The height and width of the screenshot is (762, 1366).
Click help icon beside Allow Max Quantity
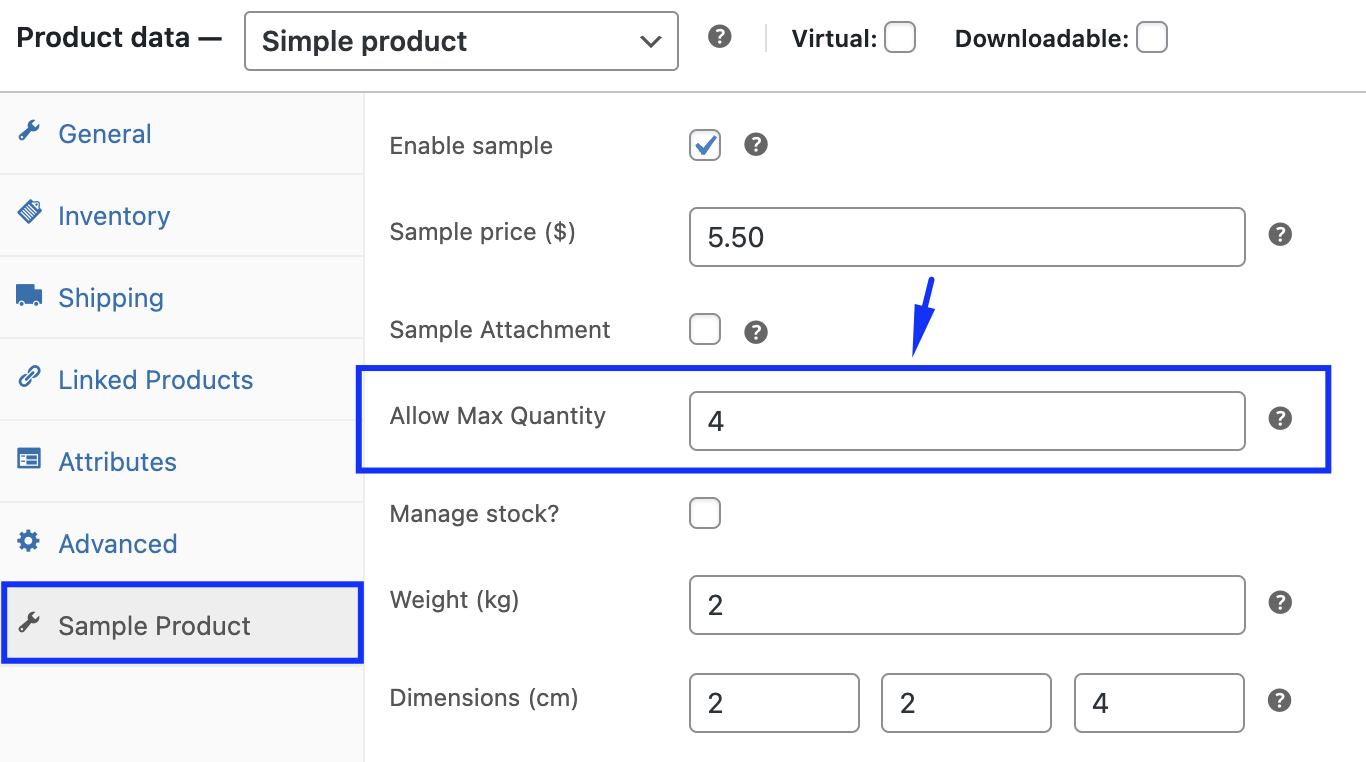(1280, 419)
